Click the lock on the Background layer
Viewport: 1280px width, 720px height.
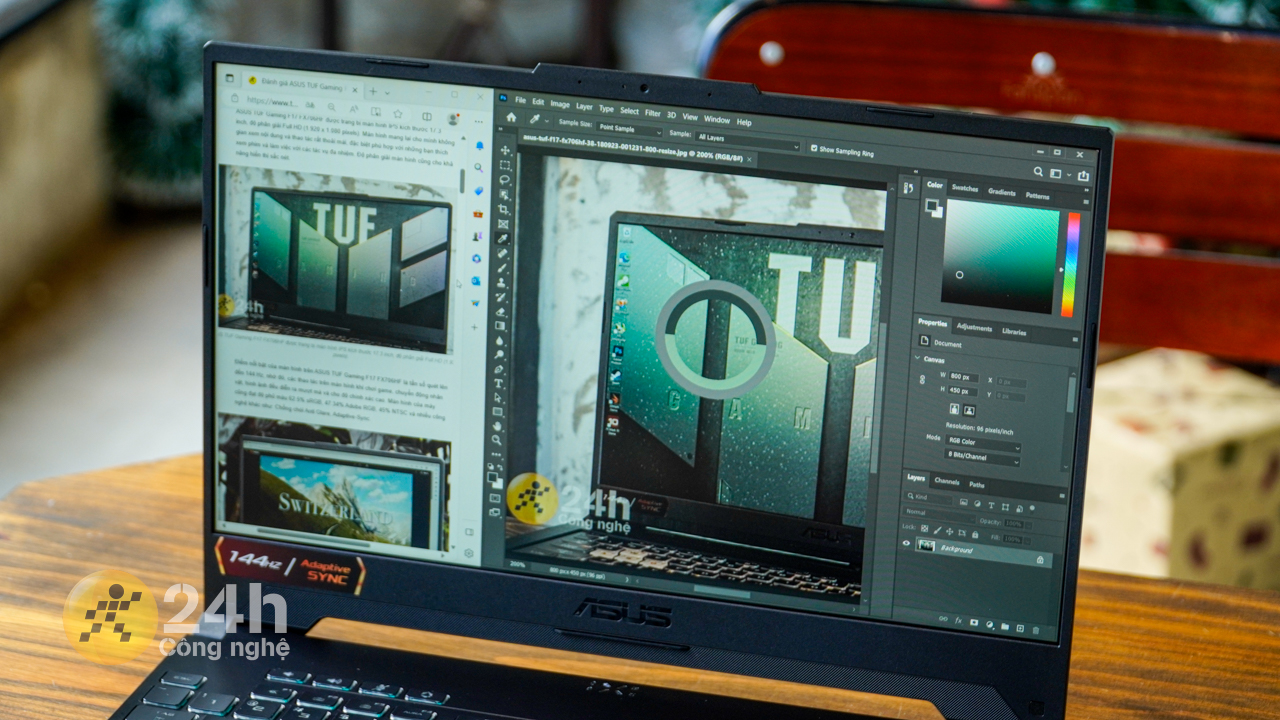[1041, 561]
